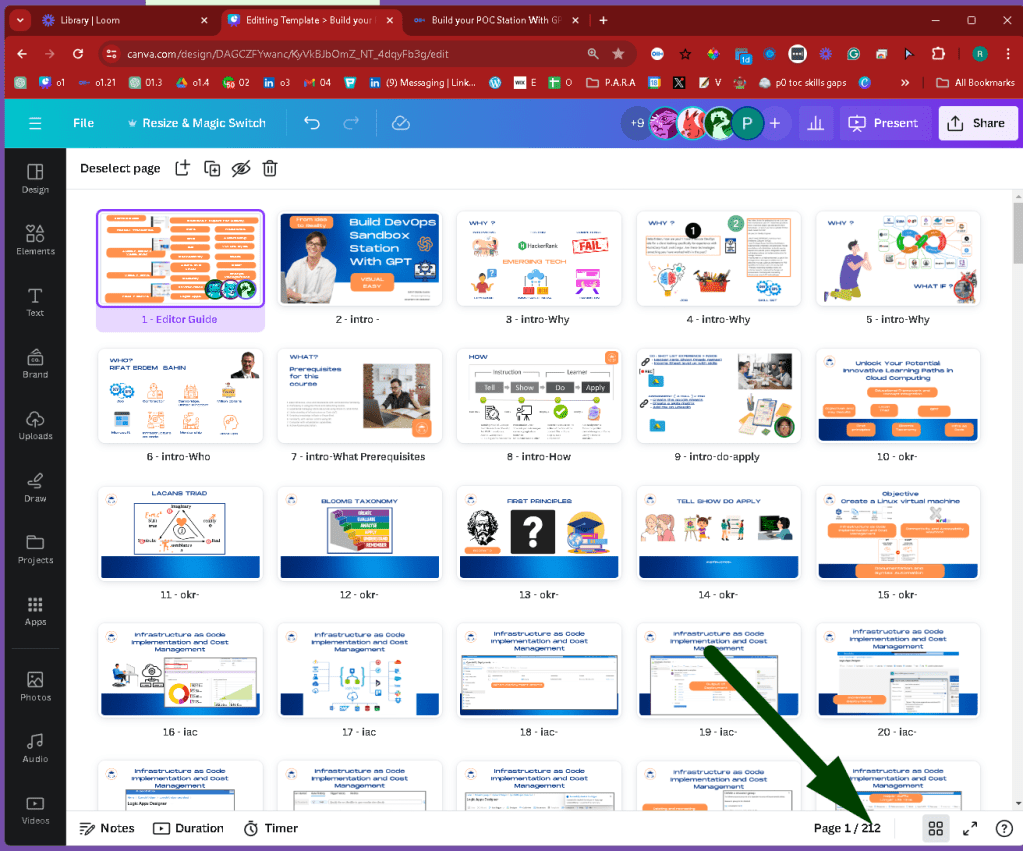Open the Brand panel
Viewport: 1023px width, 851px height.
pos(35,364)
